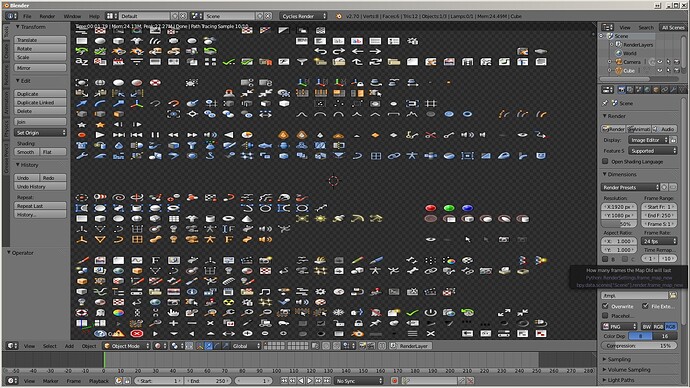Viewport: 690px width, 388px height.
Task: Open the Window menu
Action: point(72,16)
